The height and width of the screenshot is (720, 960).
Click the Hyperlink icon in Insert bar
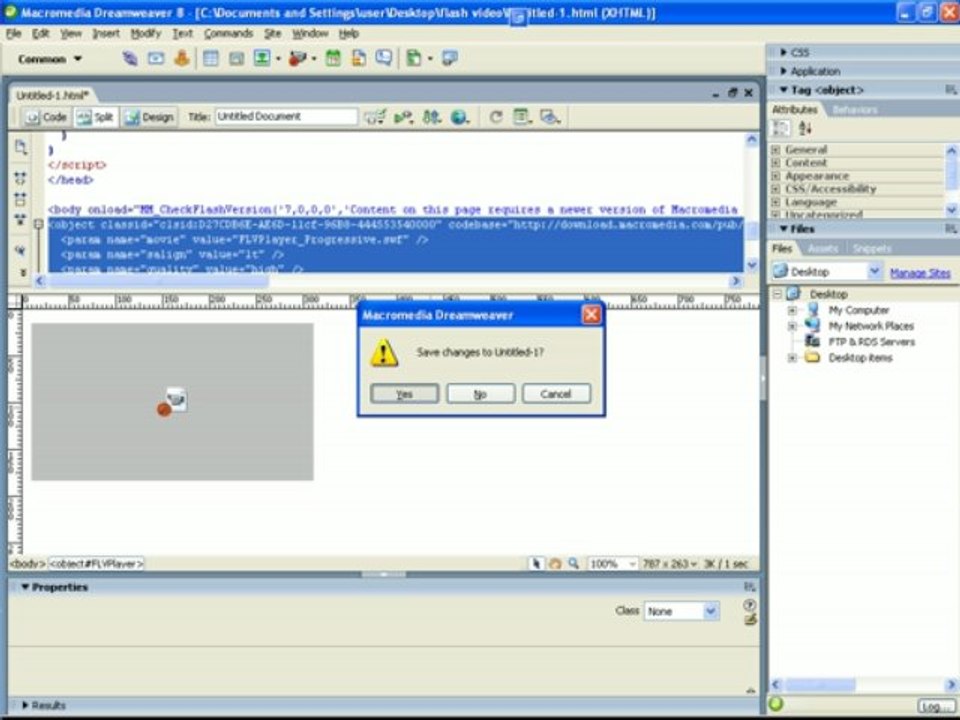click(130, 59)
